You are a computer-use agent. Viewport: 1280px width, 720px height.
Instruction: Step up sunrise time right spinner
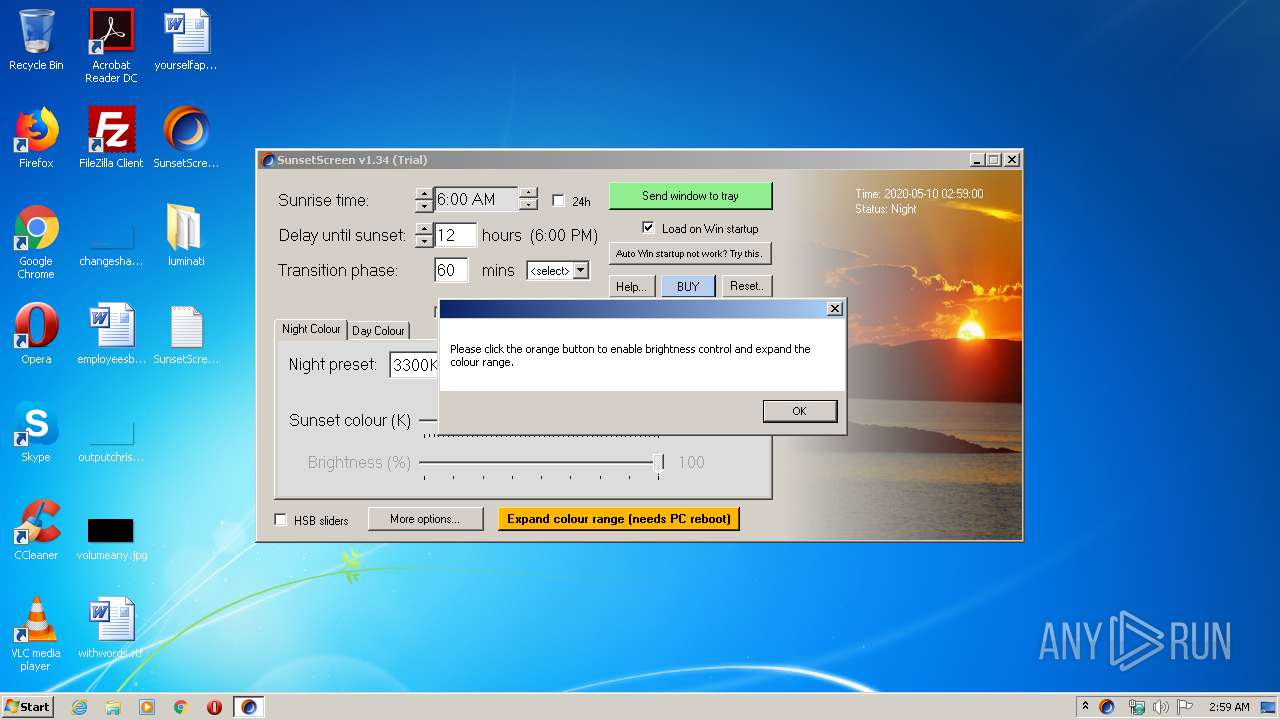(529, 194)
